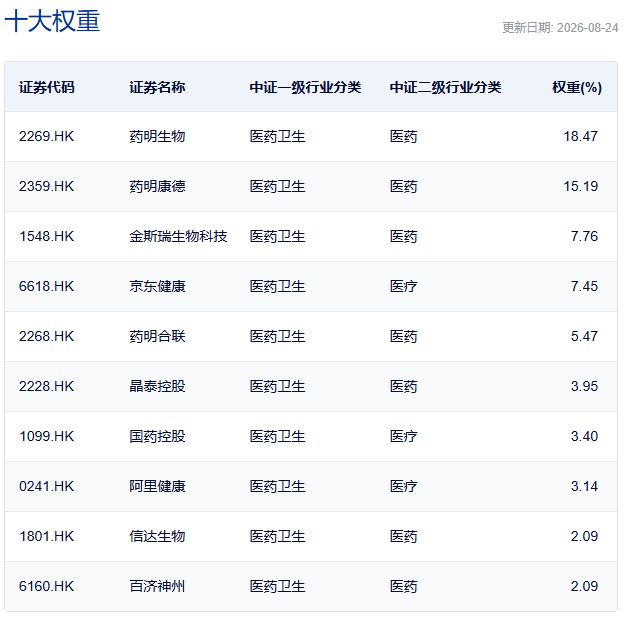Select security code 1099.HK
Screen dimensions: 624x617
point(47,436)
